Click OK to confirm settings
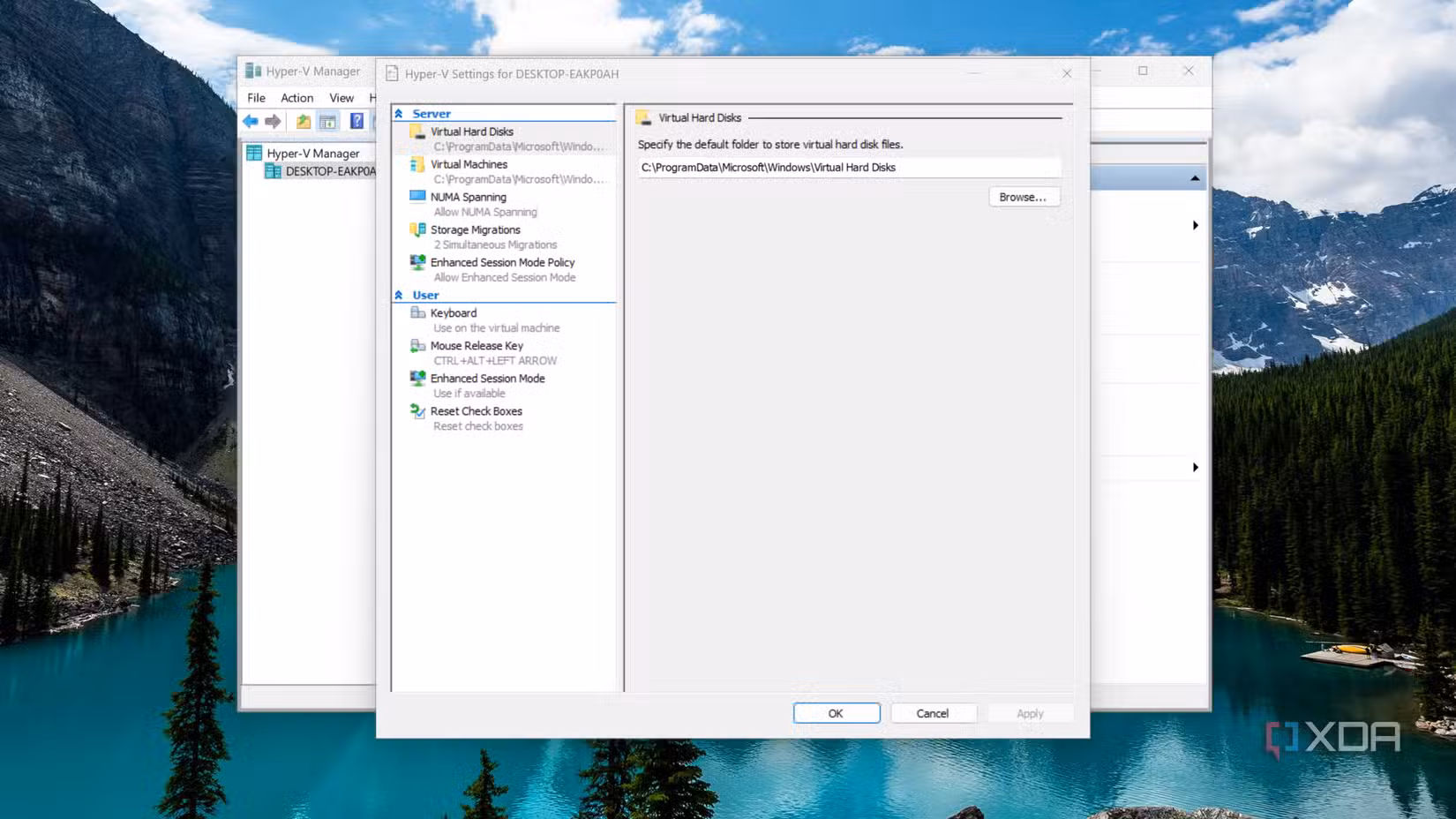This screenshot has width=1456, height=819. 837,713
